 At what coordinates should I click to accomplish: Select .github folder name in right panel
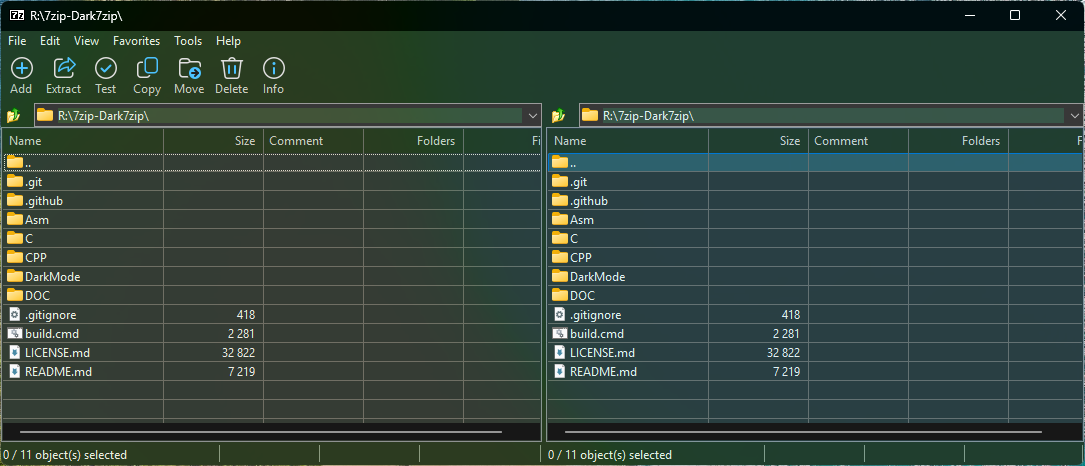click(589, 201)
